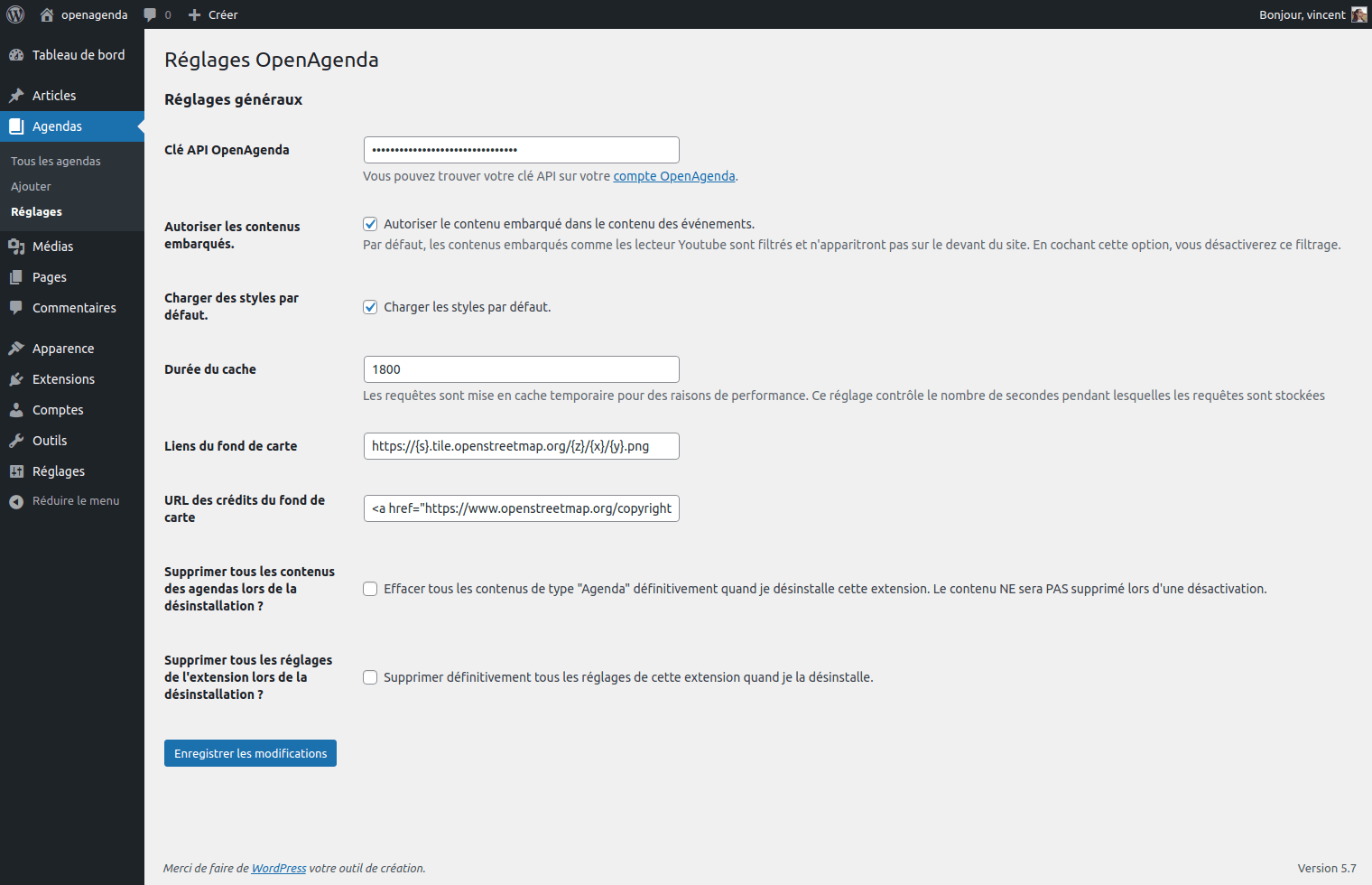1372x885 pixels.
Task: Click the plus icon next to Créer
Action: click(194, 14)
